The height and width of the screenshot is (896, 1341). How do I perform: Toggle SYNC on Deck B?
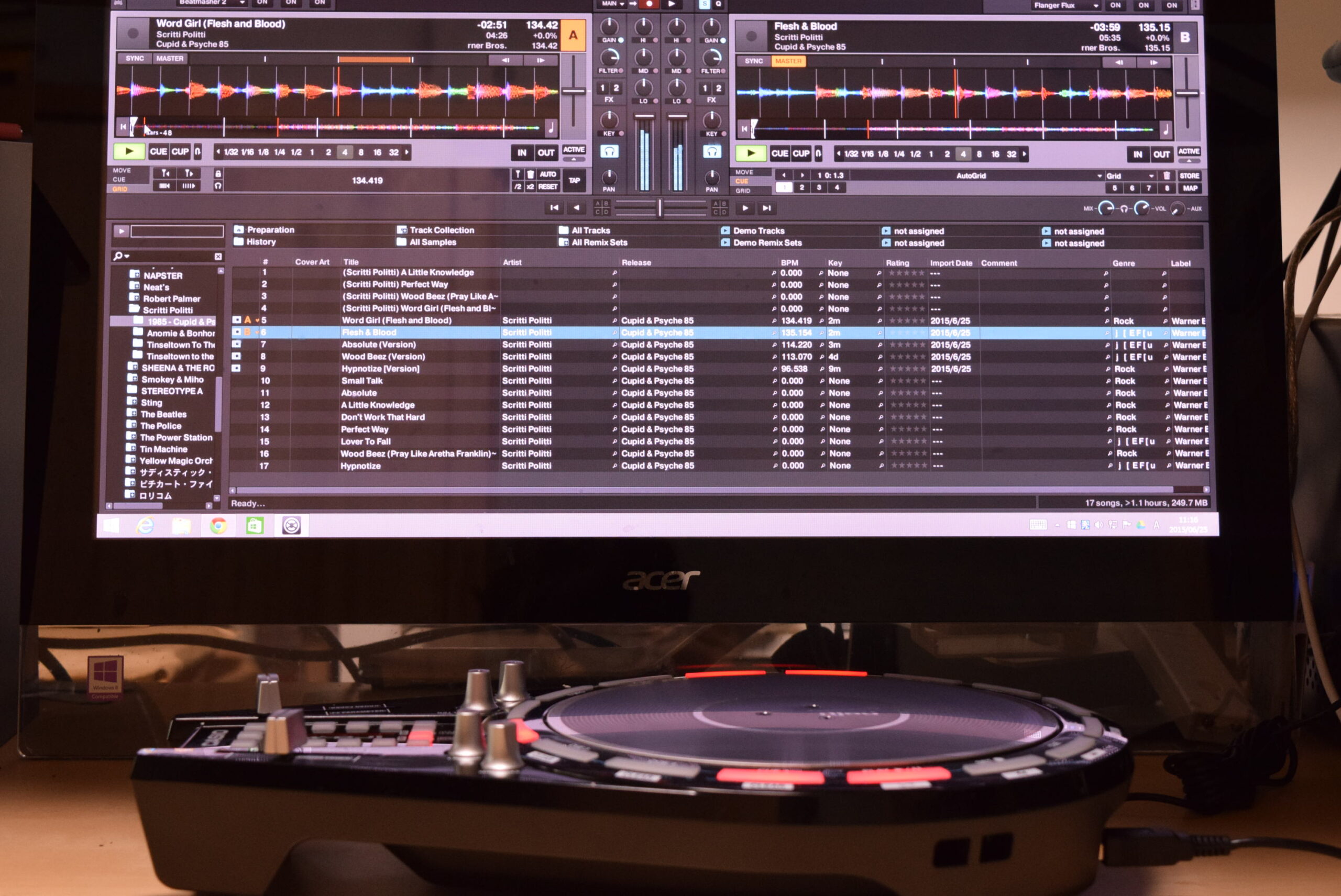click(753, 61)
